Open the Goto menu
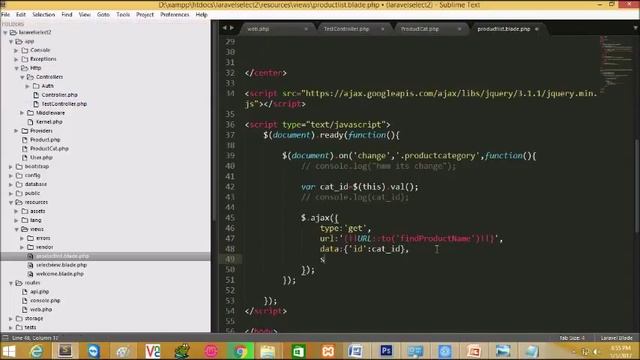Image resolution: width=640 pixels, height=360 pixels. [x=103, y=14]
